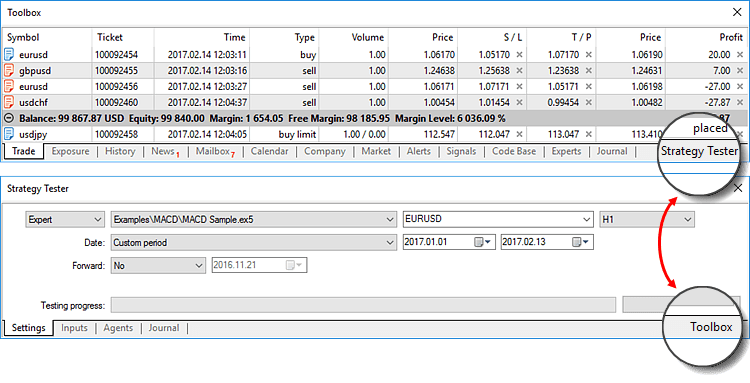
Task: Switch to the Strategy Tester settings tab
Action: coord(29,328)
